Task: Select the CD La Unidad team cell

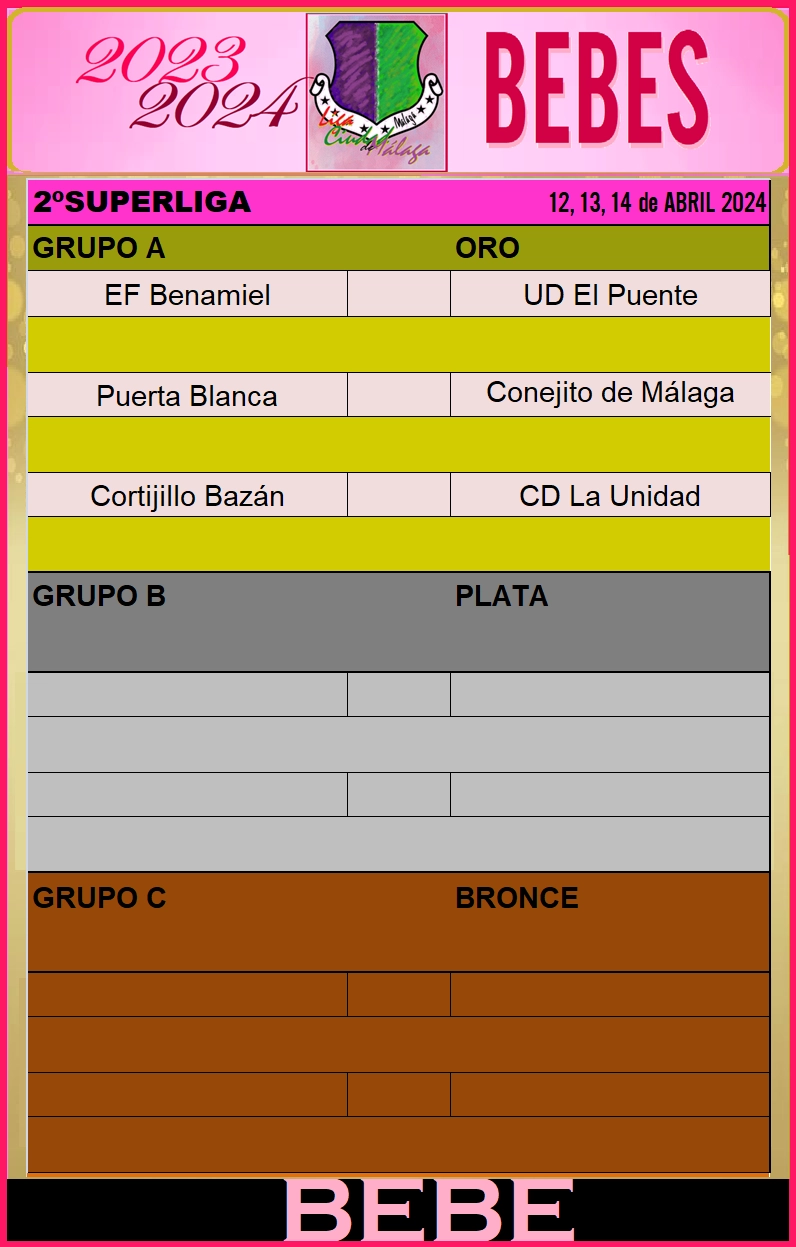Action: click(610, 495)
